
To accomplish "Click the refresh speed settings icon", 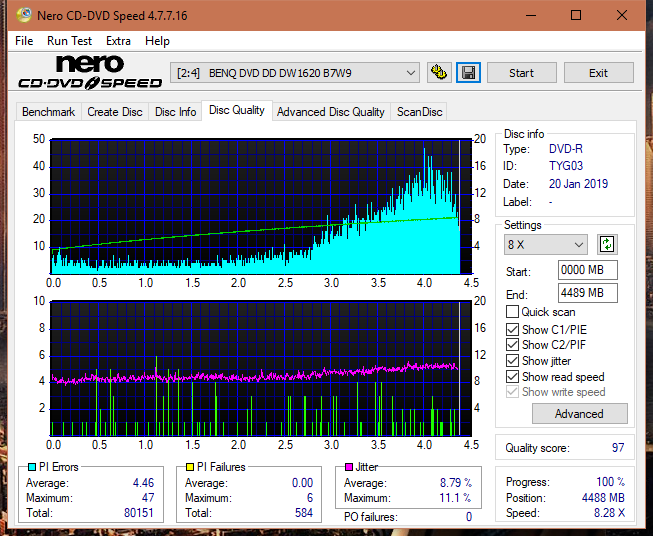I will 607,244.
